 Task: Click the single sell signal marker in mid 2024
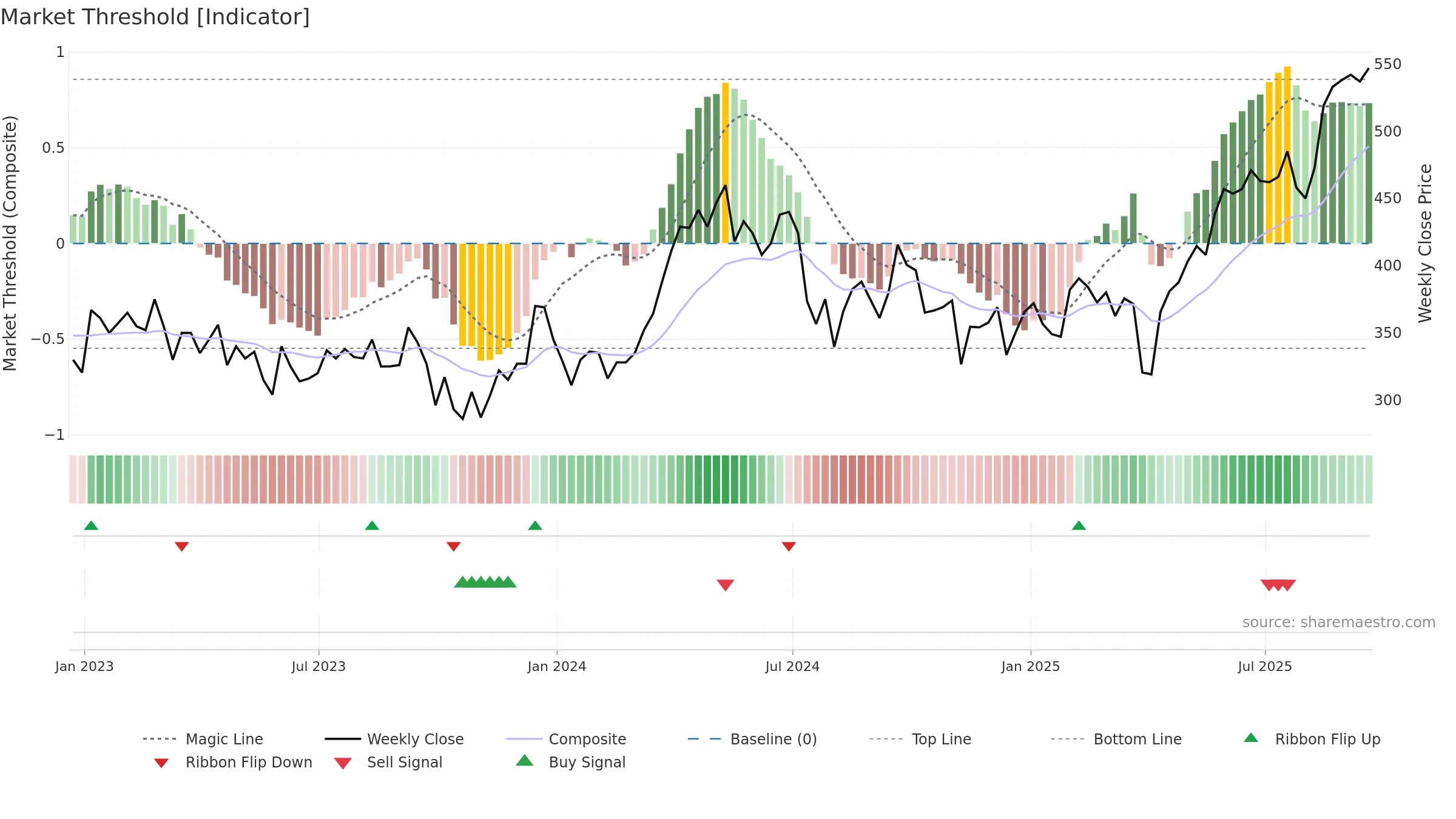point(726,585)
